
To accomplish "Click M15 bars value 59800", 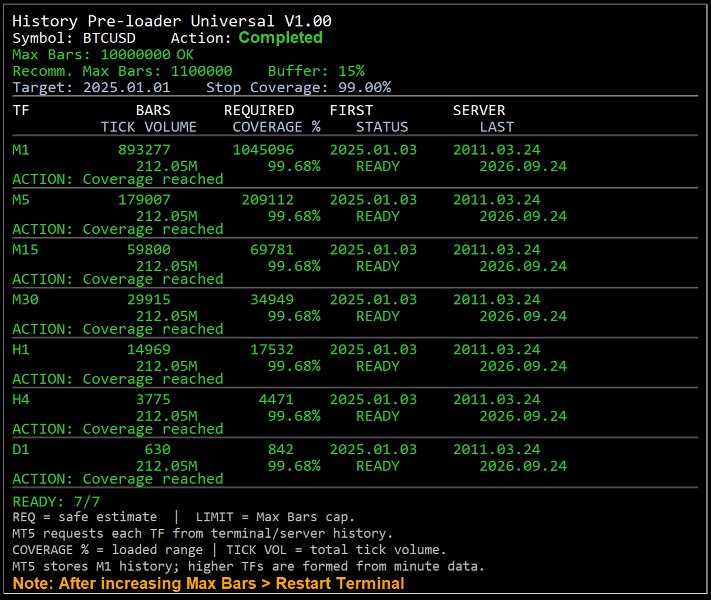I will [x=149, y=250].
